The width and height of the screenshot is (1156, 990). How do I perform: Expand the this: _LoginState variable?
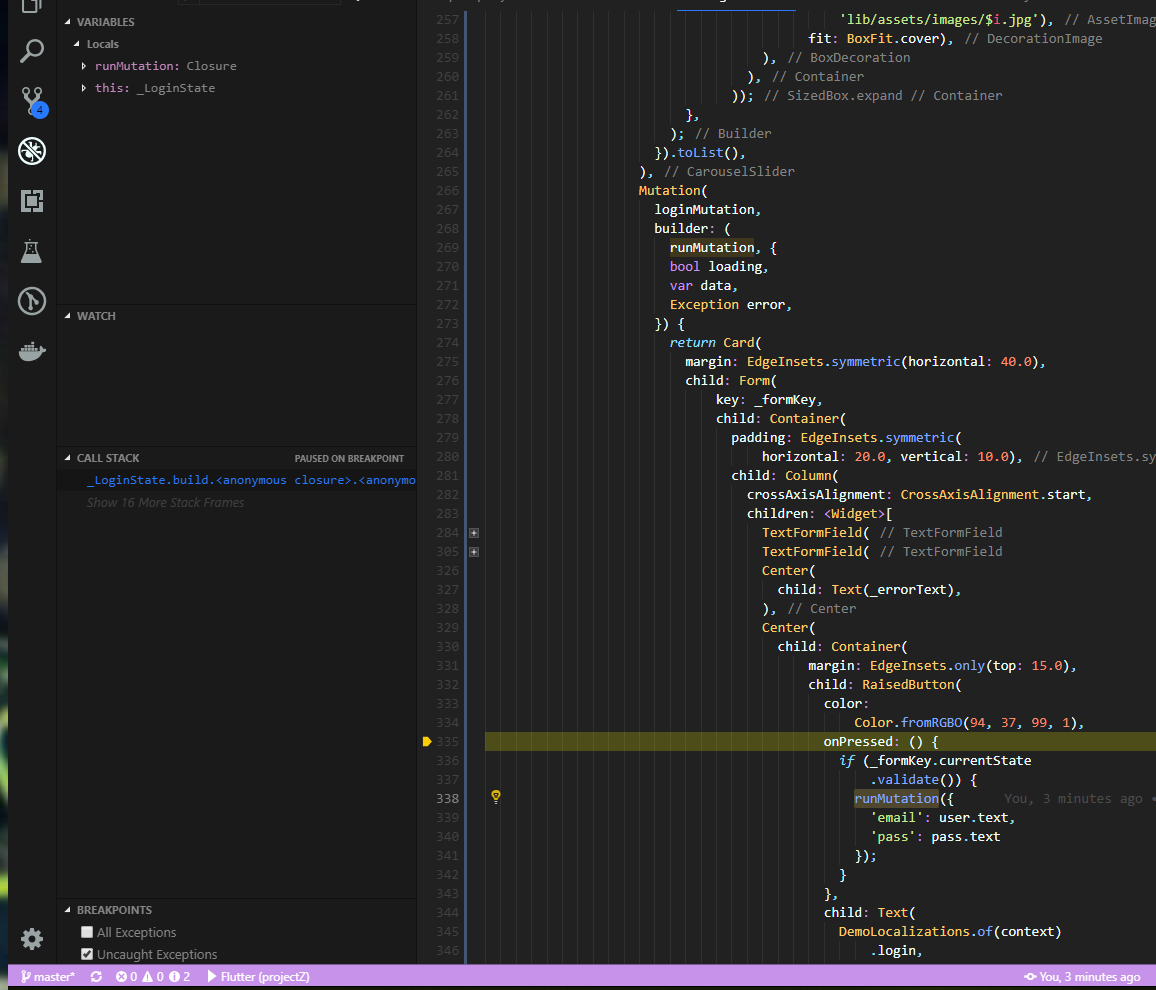point(84,88)
